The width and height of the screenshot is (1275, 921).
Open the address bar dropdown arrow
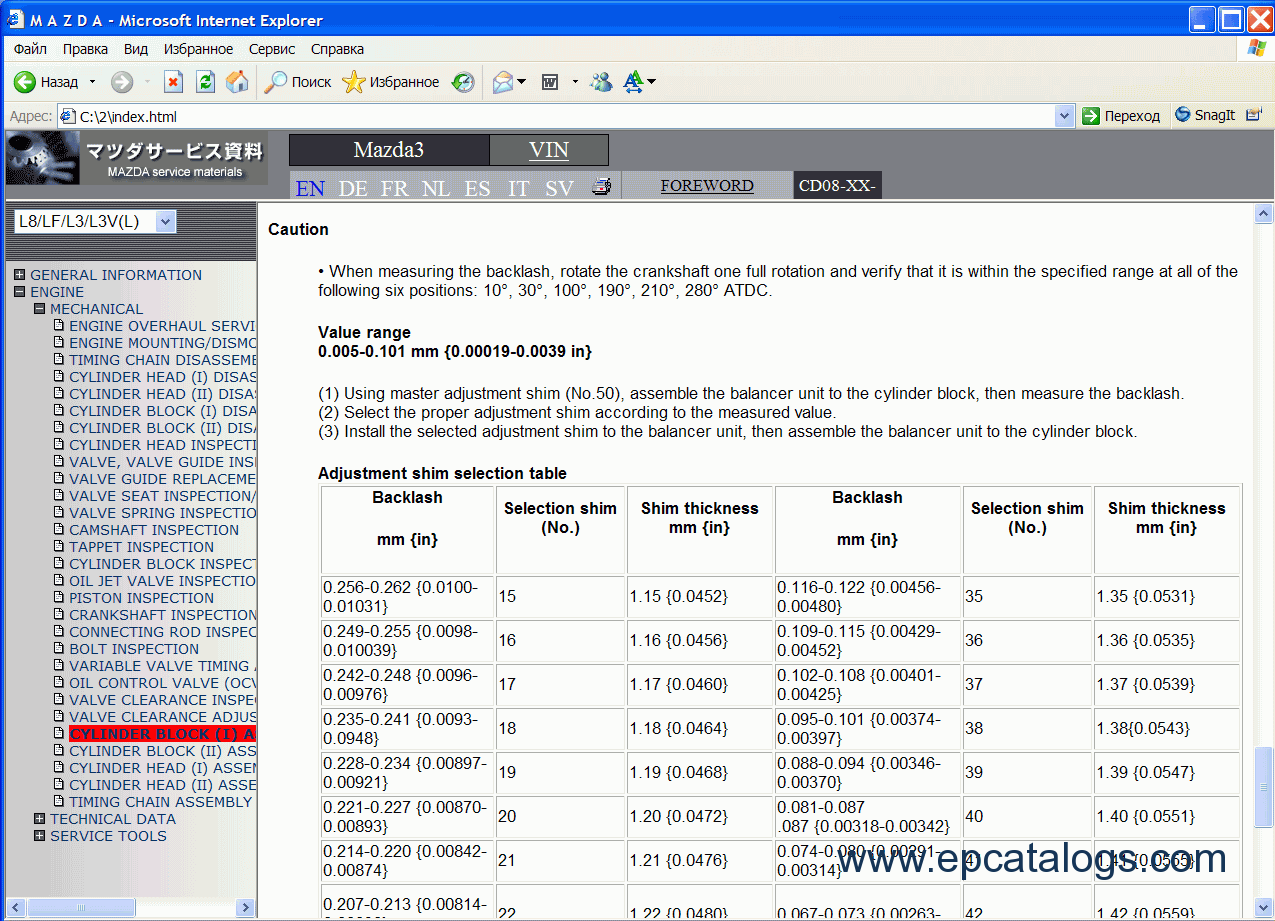[x=1065, y=116]
